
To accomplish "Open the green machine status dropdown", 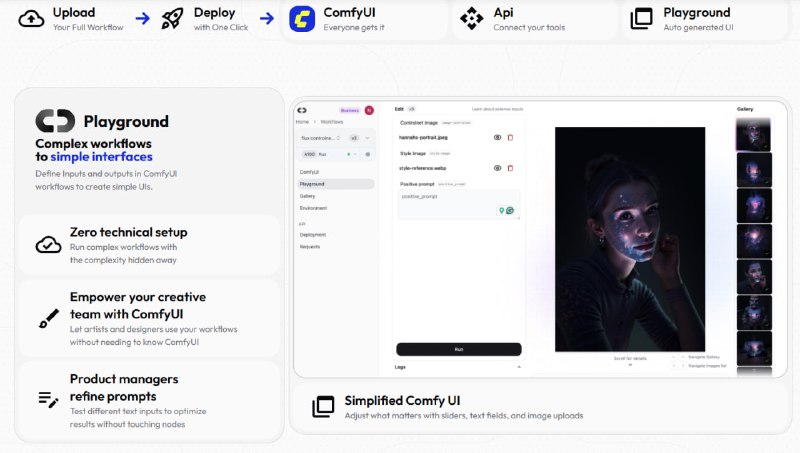I will [352, 154].
